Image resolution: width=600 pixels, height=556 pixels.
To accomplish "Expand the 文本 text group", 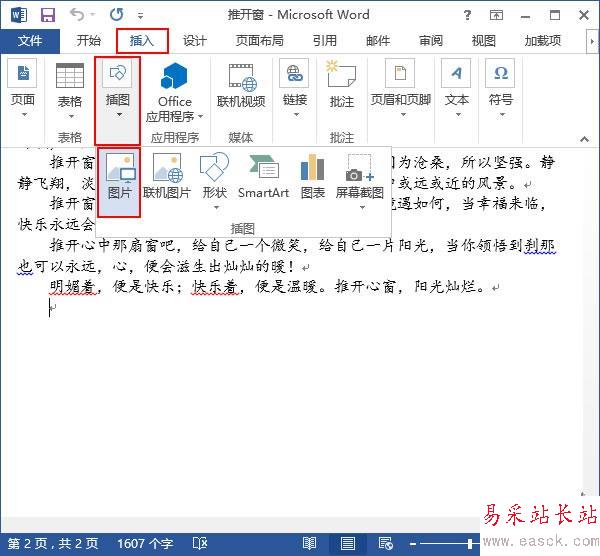I will pos(457,89).
